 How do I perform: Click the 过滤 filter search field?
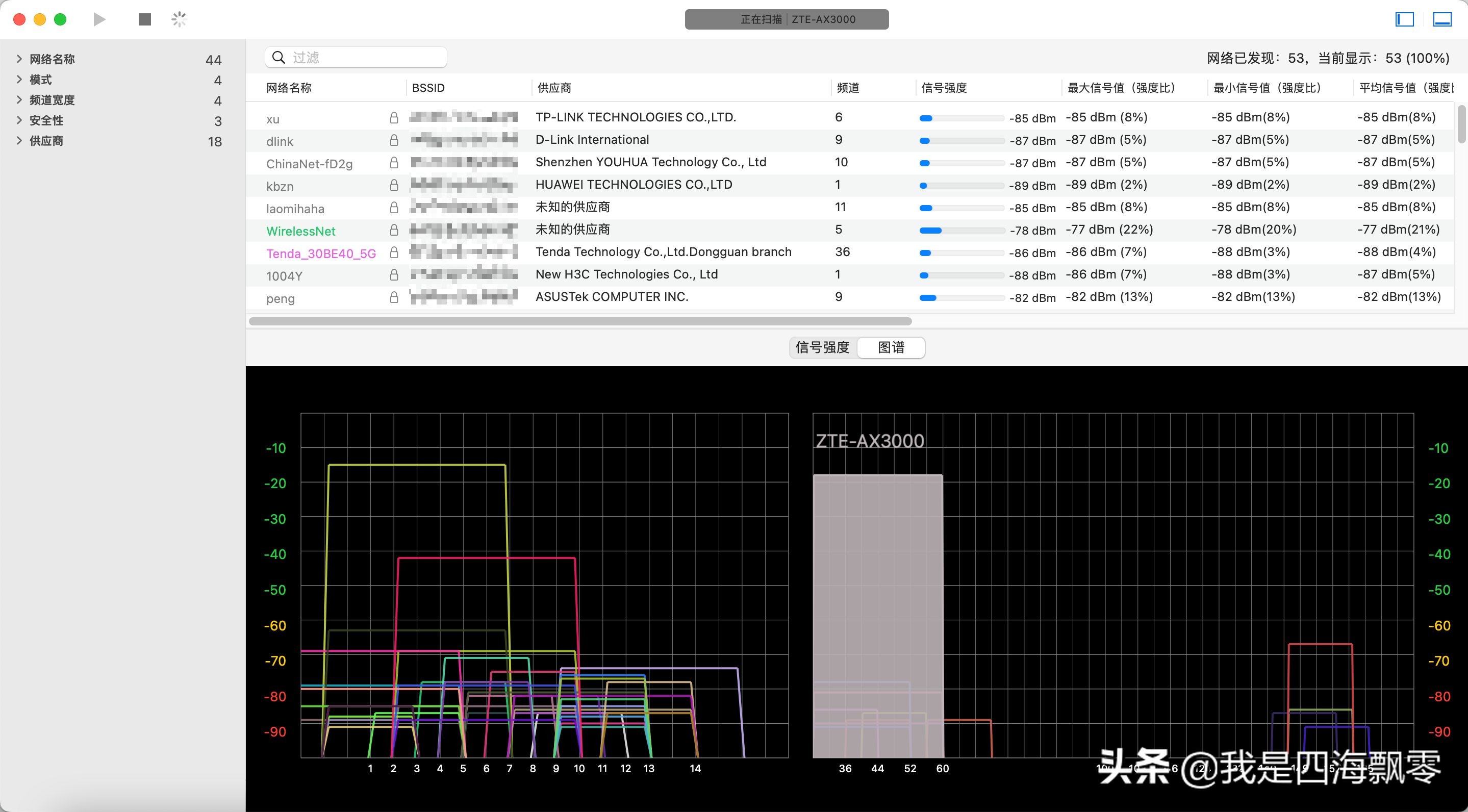tap(356, 57)
